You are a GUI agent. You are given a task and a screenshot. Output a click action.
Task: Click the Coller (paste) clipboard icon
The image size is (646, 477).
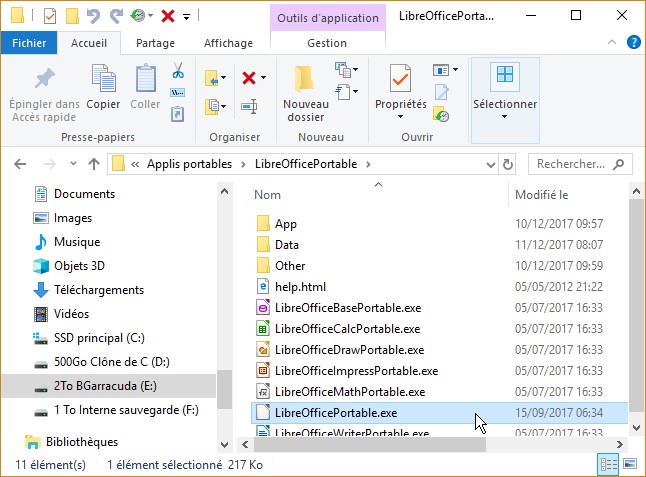145,78
